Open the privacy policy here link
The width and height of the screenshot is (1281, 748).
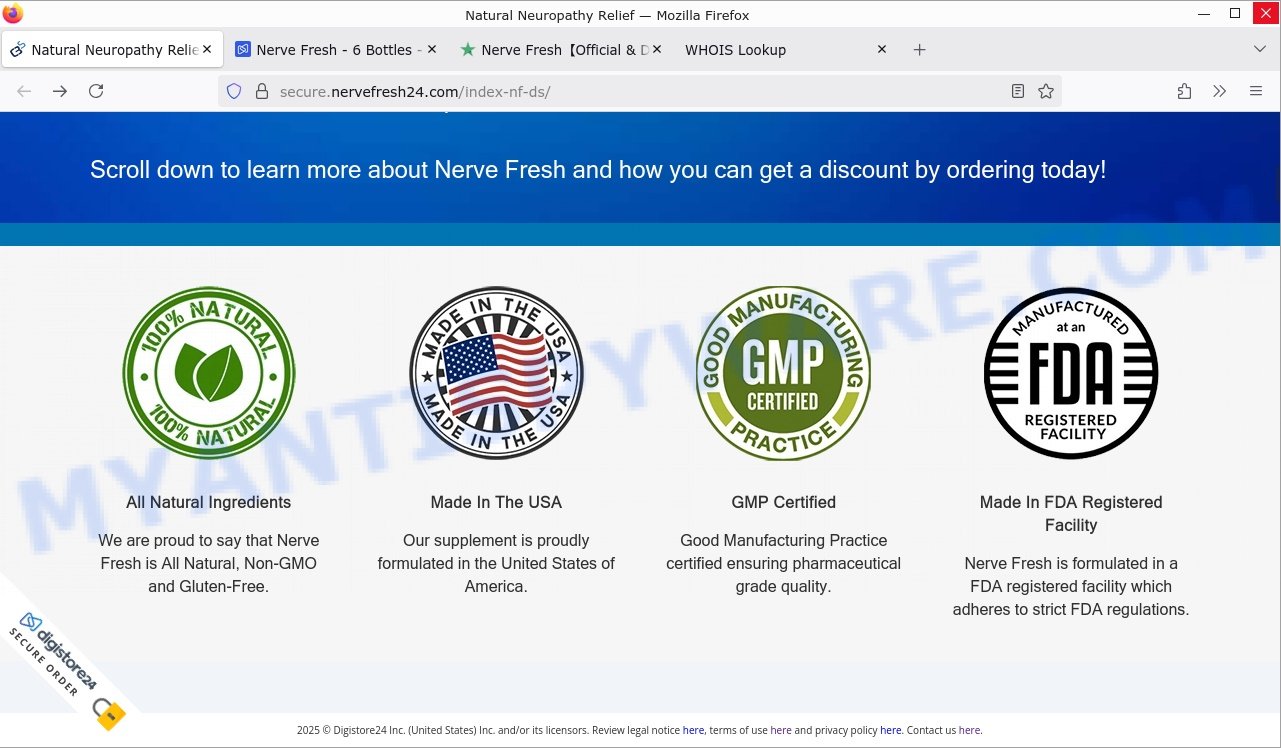[890, 730]
